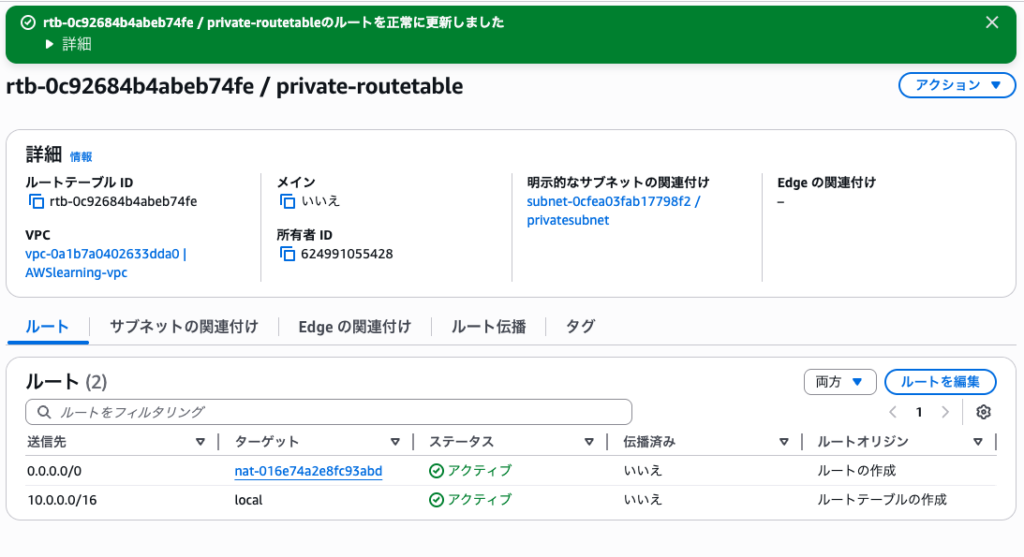Screen dimensions: 1024x557
Task: Sort routes by 送信先 column arrow
Action: tap(200, 442)
